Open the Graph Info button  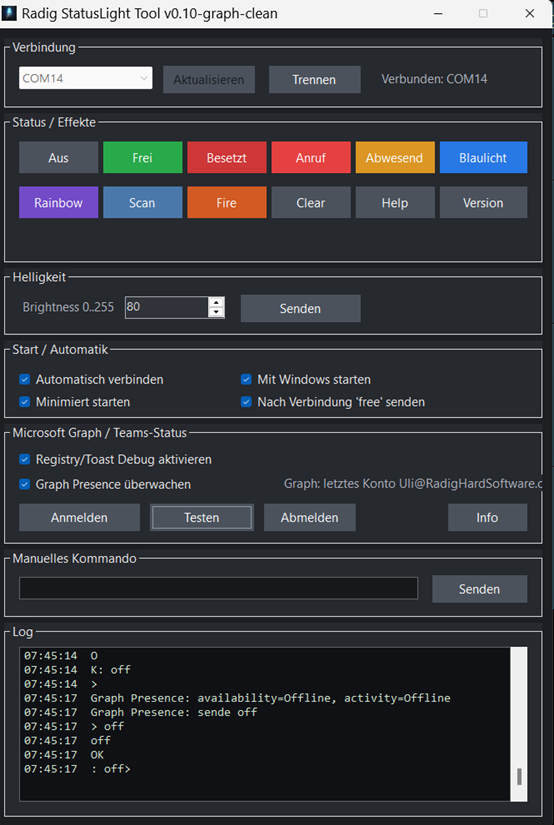point(487,517)
